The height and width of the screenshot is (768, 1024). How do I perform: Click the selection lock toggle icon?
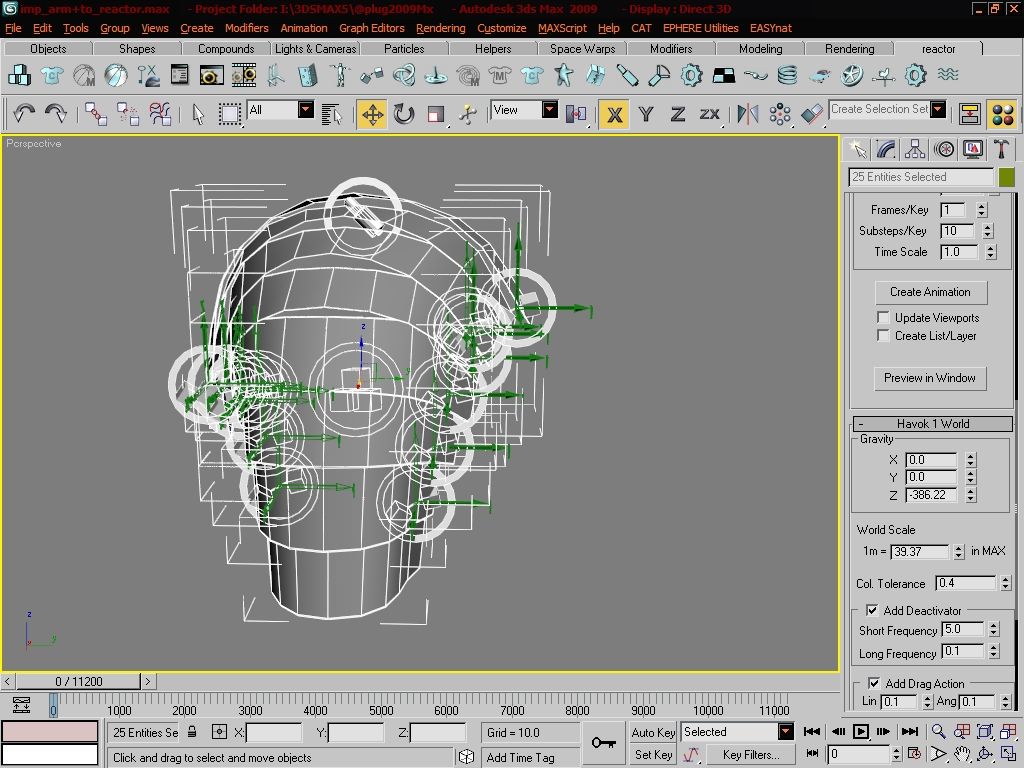tap(192, 732)
